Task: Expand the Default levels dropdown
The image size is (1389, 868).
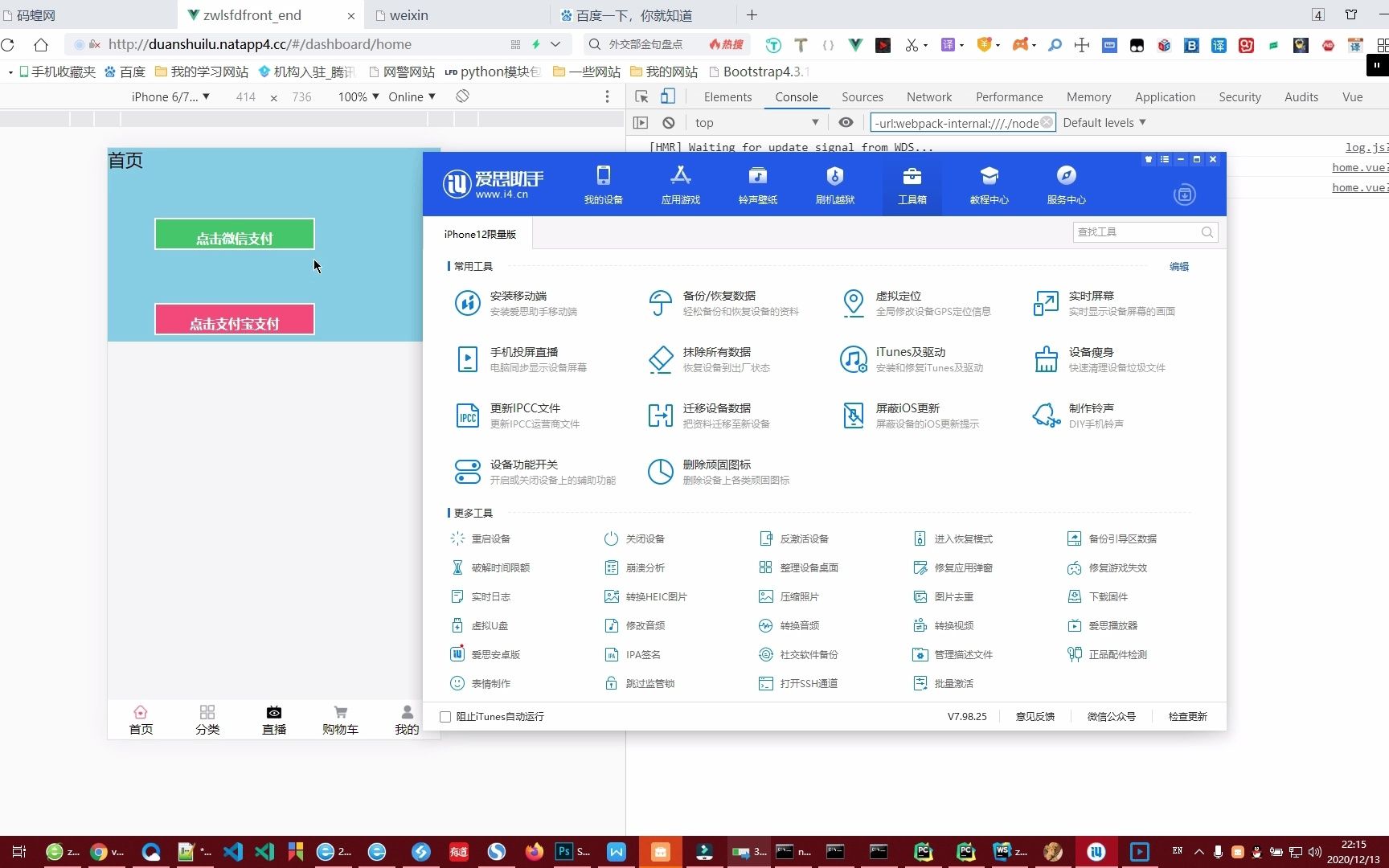Action: click(1104, 122)
